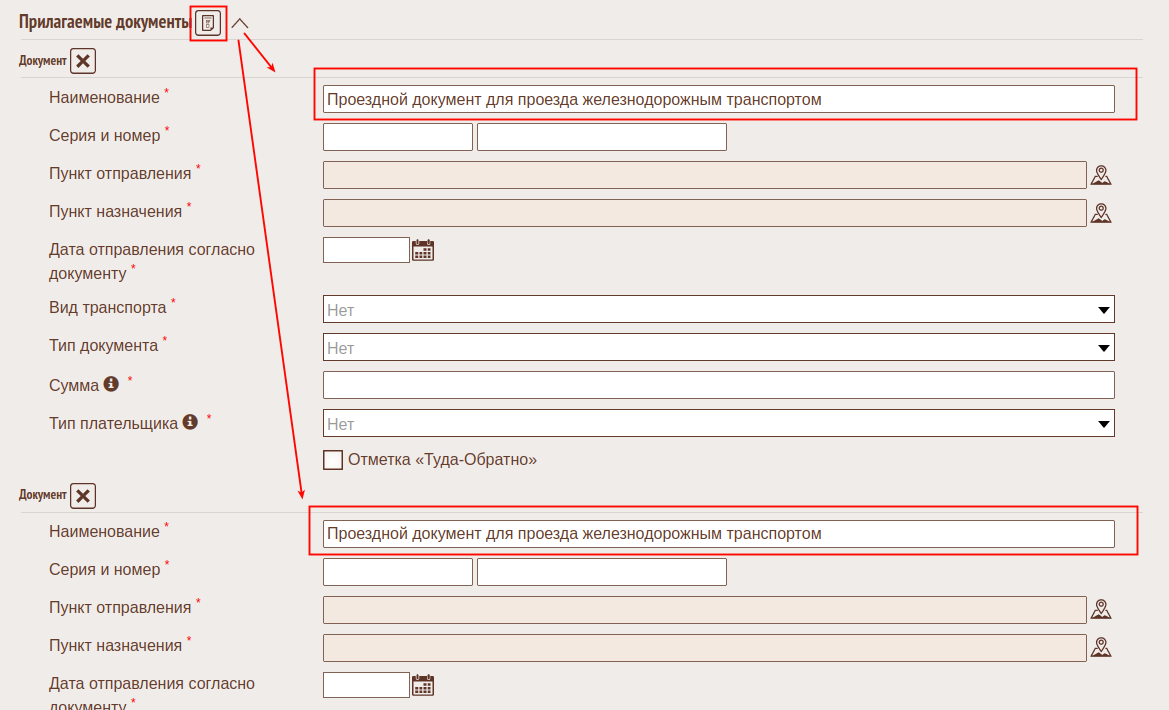Show info tooltip next to Сумма
Viewport: 1169px width, 710px height.
pos(111,385)
